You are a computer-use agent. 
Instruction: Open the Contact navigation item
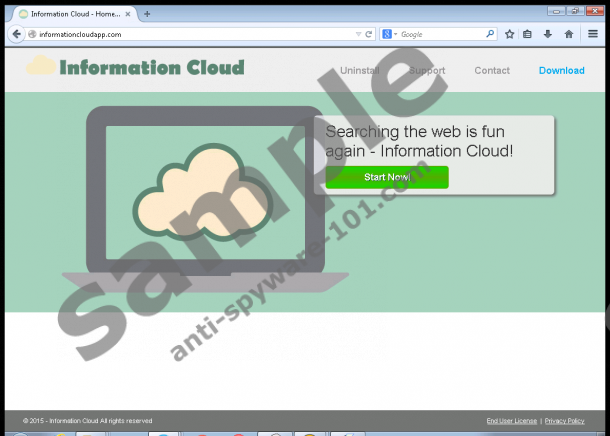click(491, 71)
